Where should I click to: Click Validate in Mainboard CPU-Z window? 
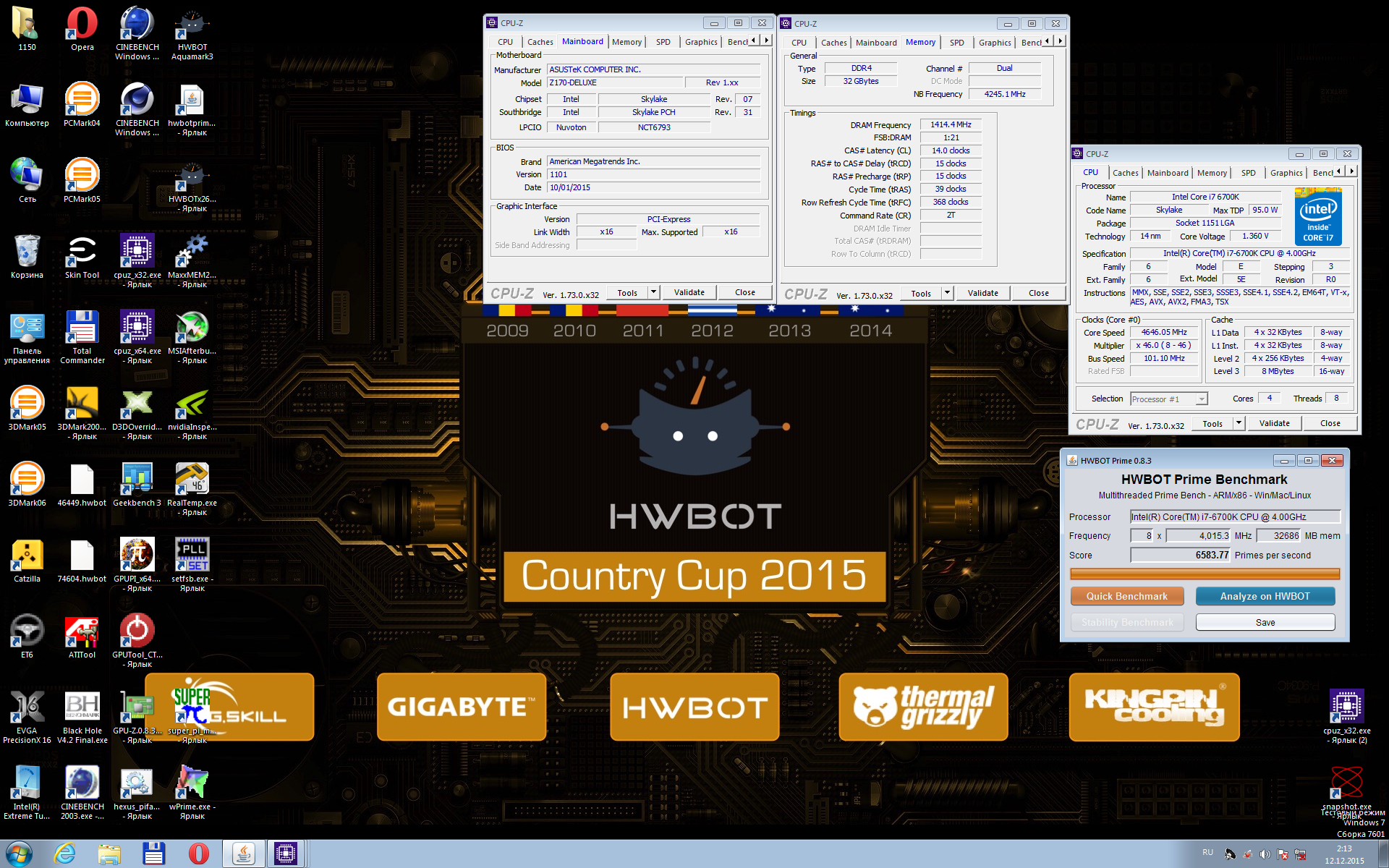(689, 292)
